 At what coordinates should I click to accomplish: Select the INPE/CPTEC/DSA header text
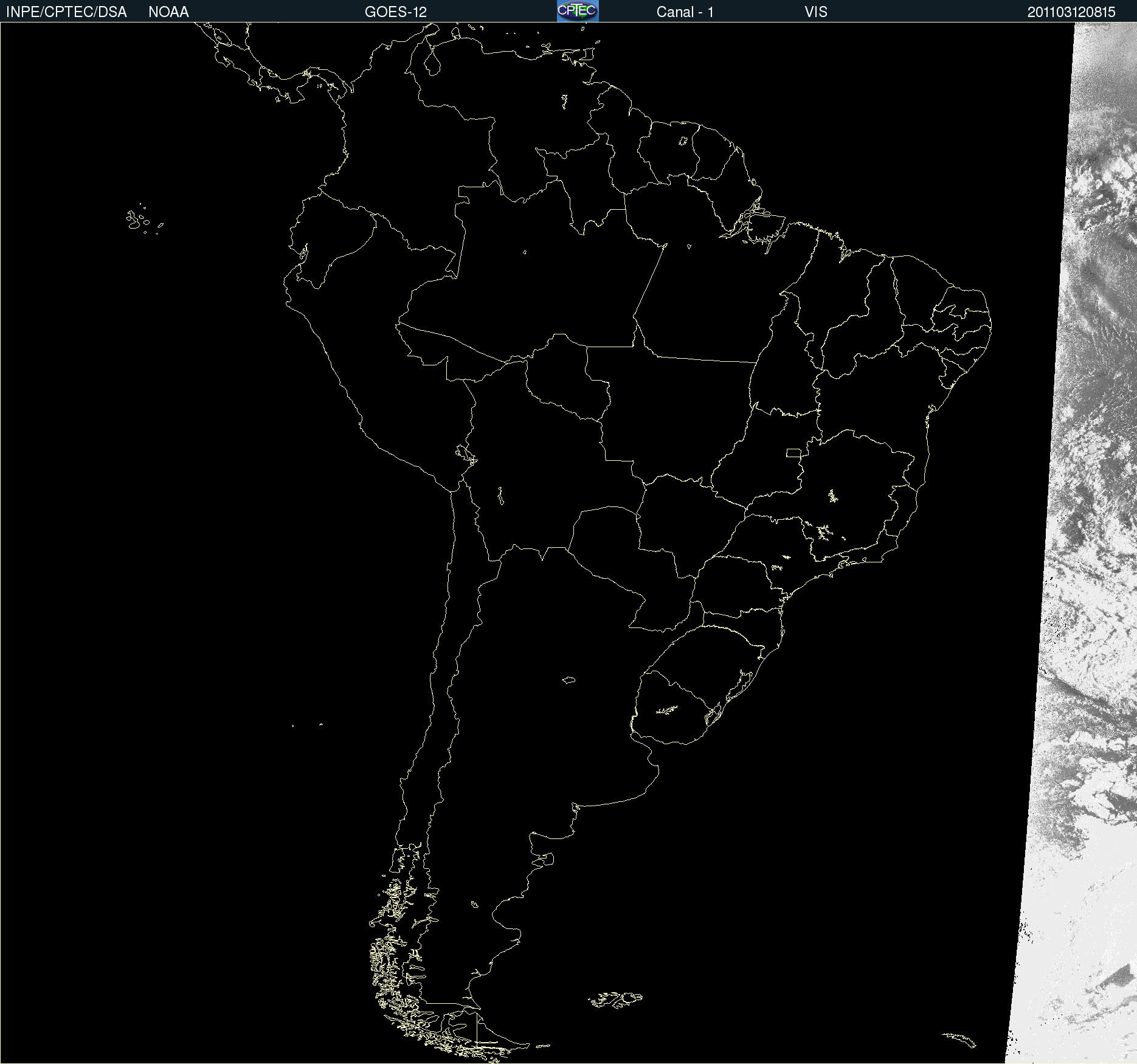pyautogui.click(x=66, y=12)
